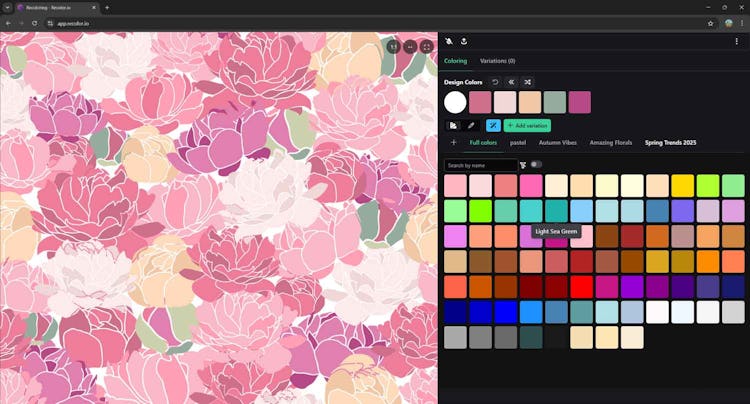Click the double-left-arrow icon beside Design Colors
Viewport: 750px width, 404px height.
click(511, 82)
